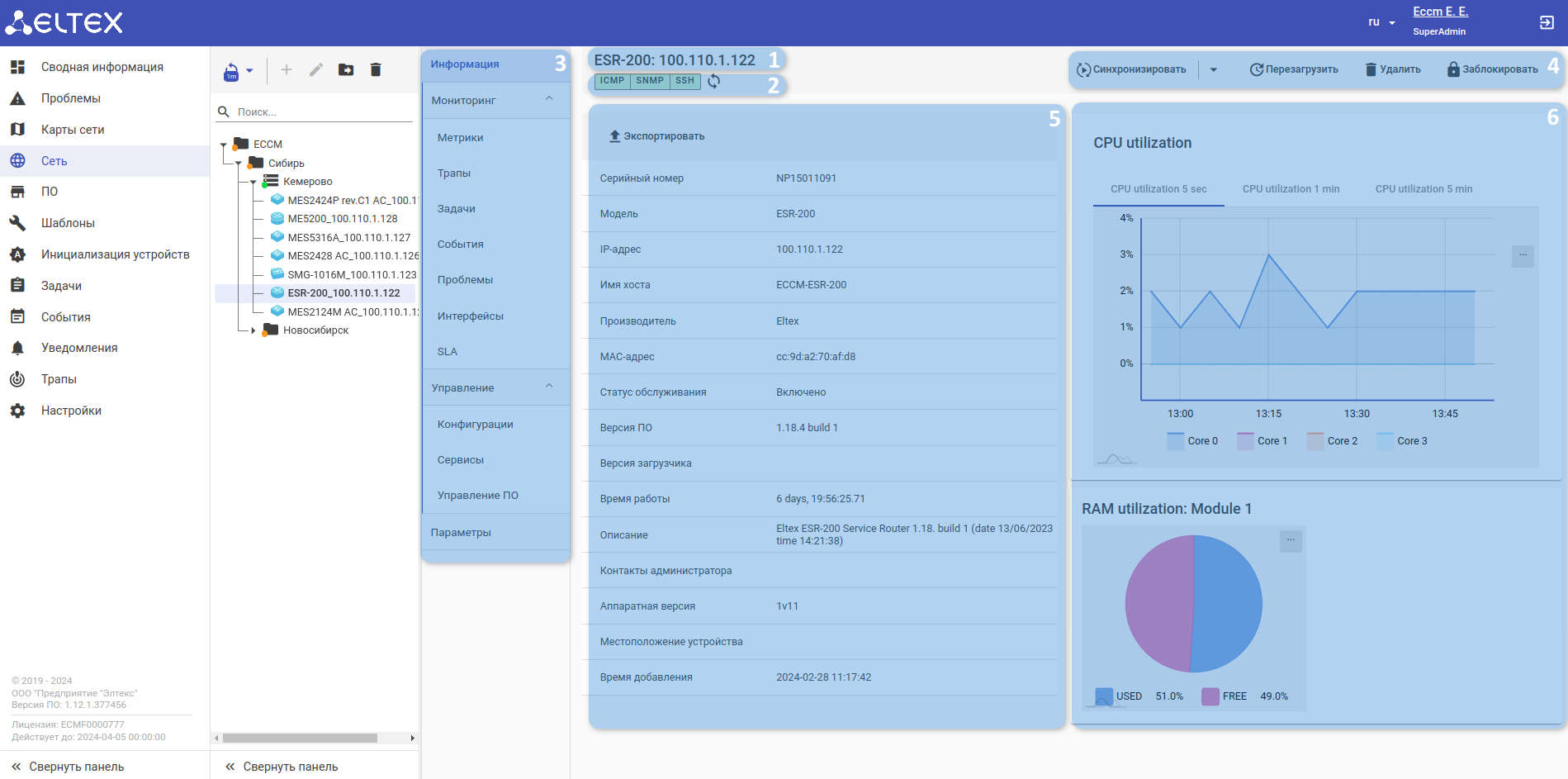Click the Настройки gear icon
The image size is (1568, 779).
coord(17,411)
